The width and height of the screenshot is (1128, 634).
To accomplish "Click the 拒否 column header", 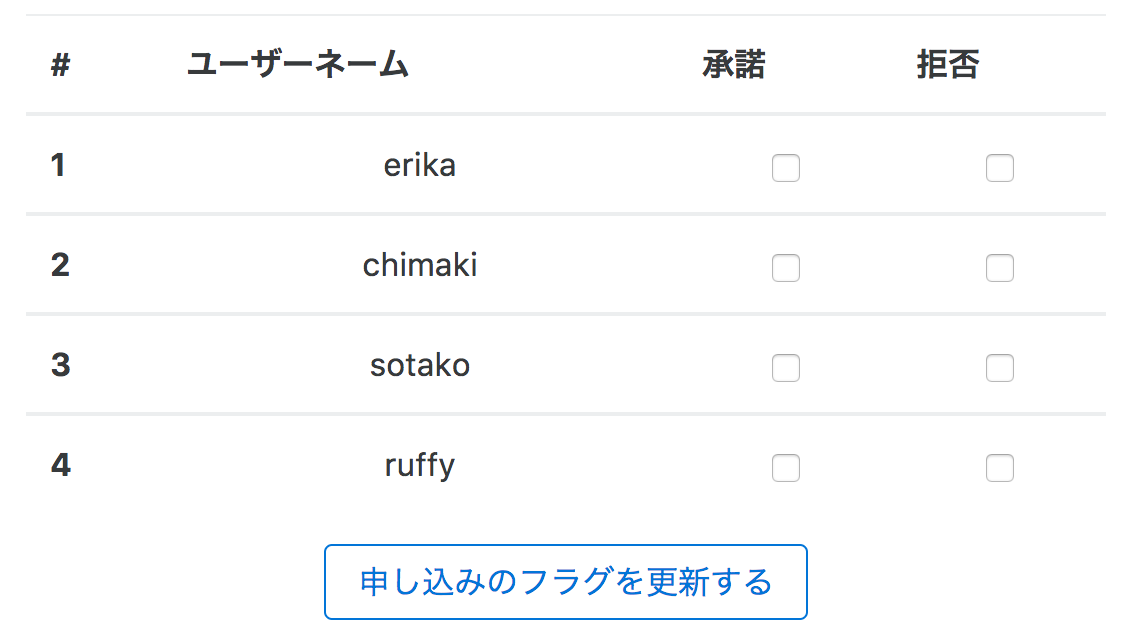I will click(948, 64).
